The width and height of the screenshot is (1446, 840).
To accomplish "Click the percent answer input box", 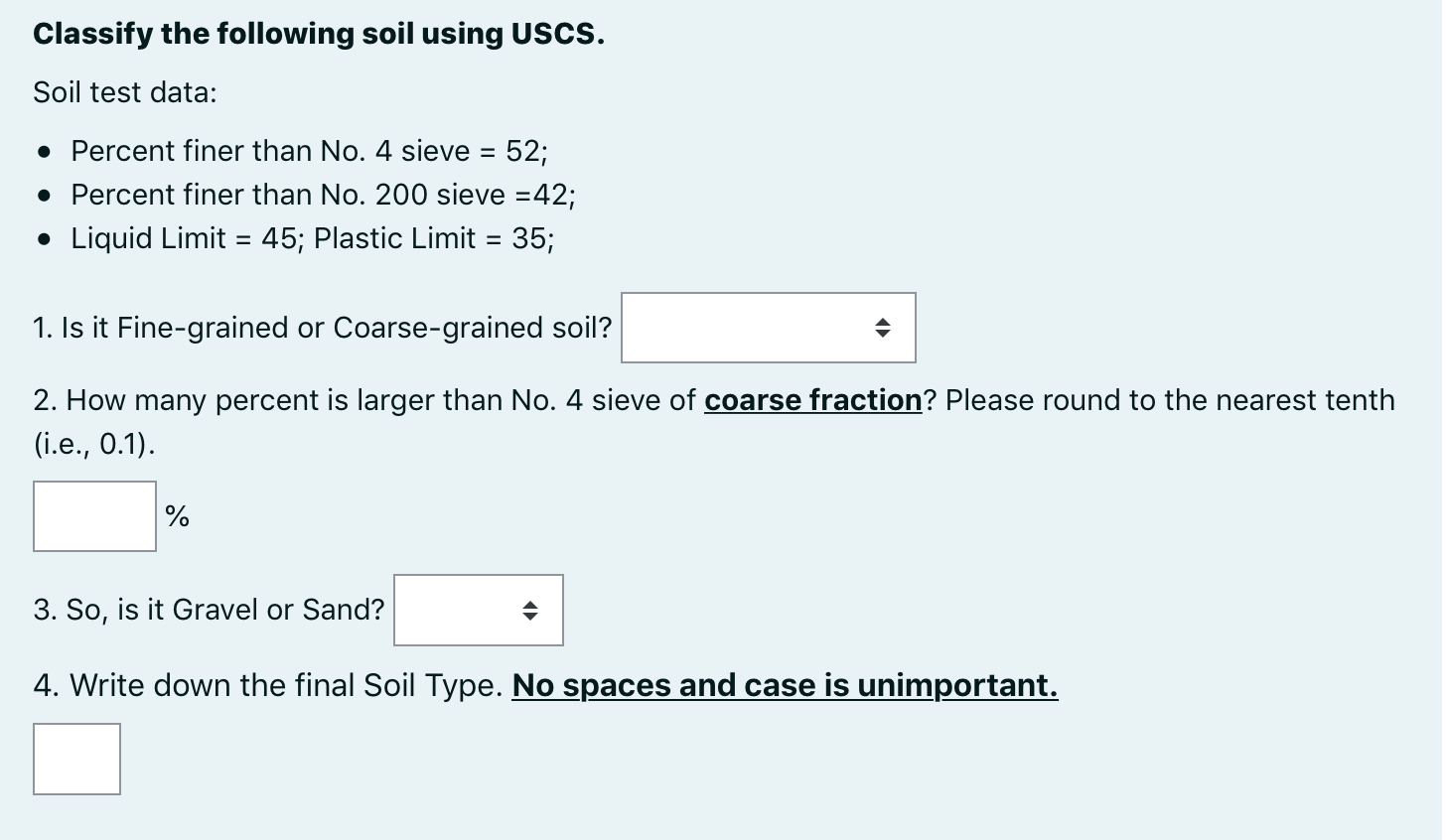I will tap(94, 516).
